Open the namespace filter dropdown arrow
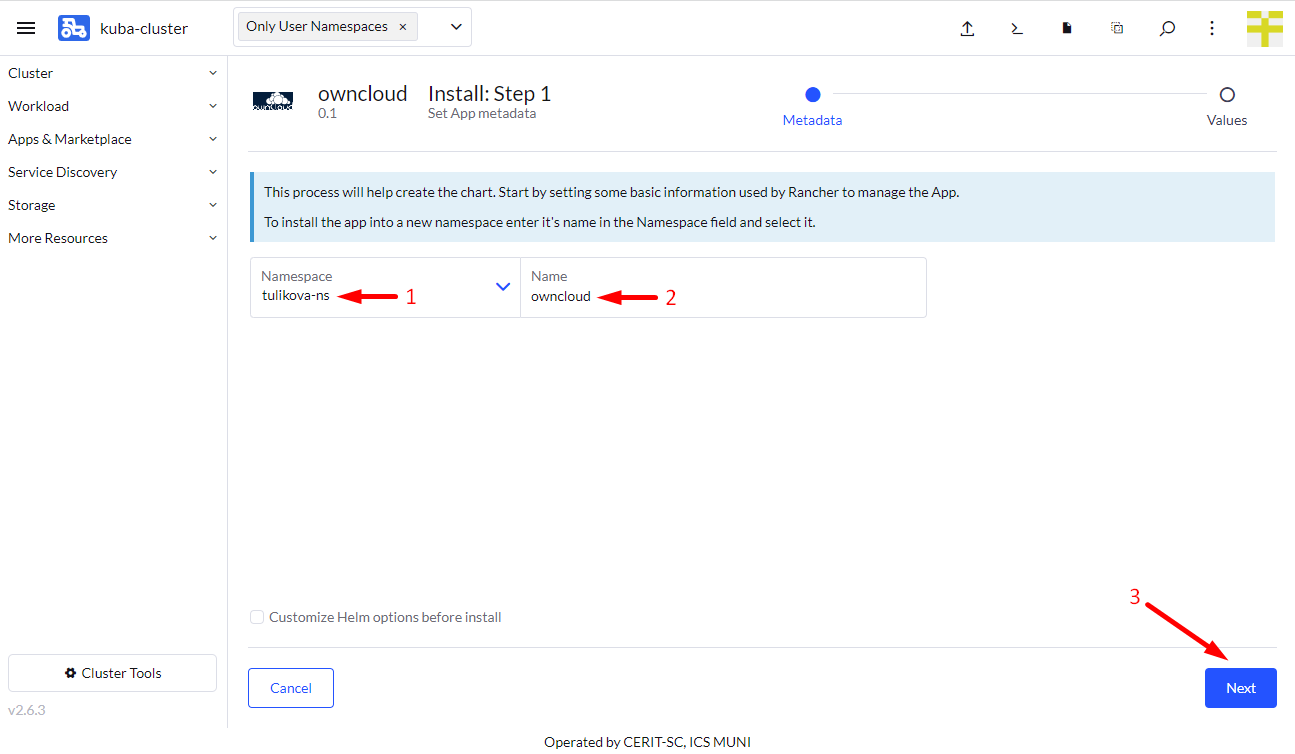Image resolution: width=1295 pixels, height=754 pixels. (x=456, y=27)
